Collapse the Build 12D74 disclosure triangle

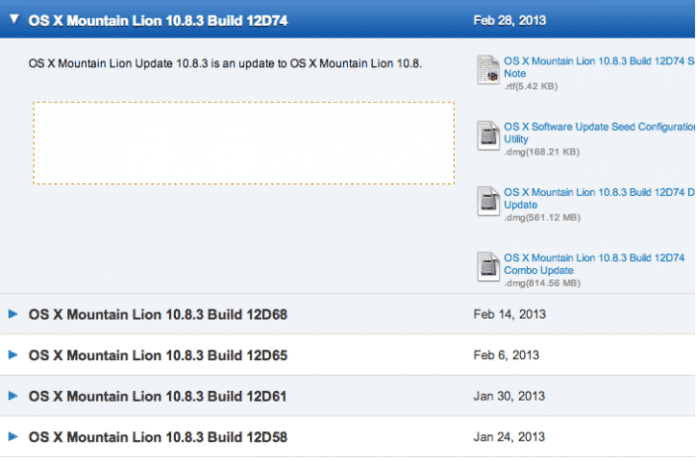coord(14,18)
